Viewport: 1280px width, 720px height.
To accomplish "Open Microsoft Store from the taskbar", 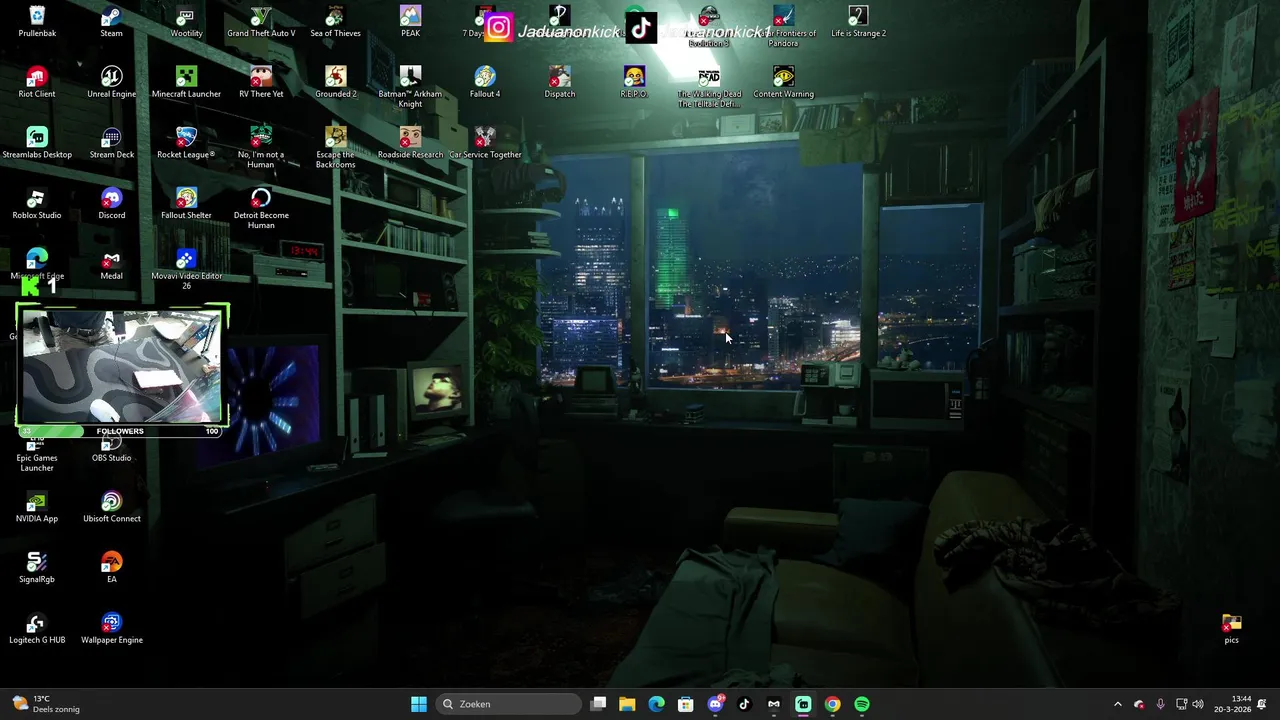I will coord(686,704).
